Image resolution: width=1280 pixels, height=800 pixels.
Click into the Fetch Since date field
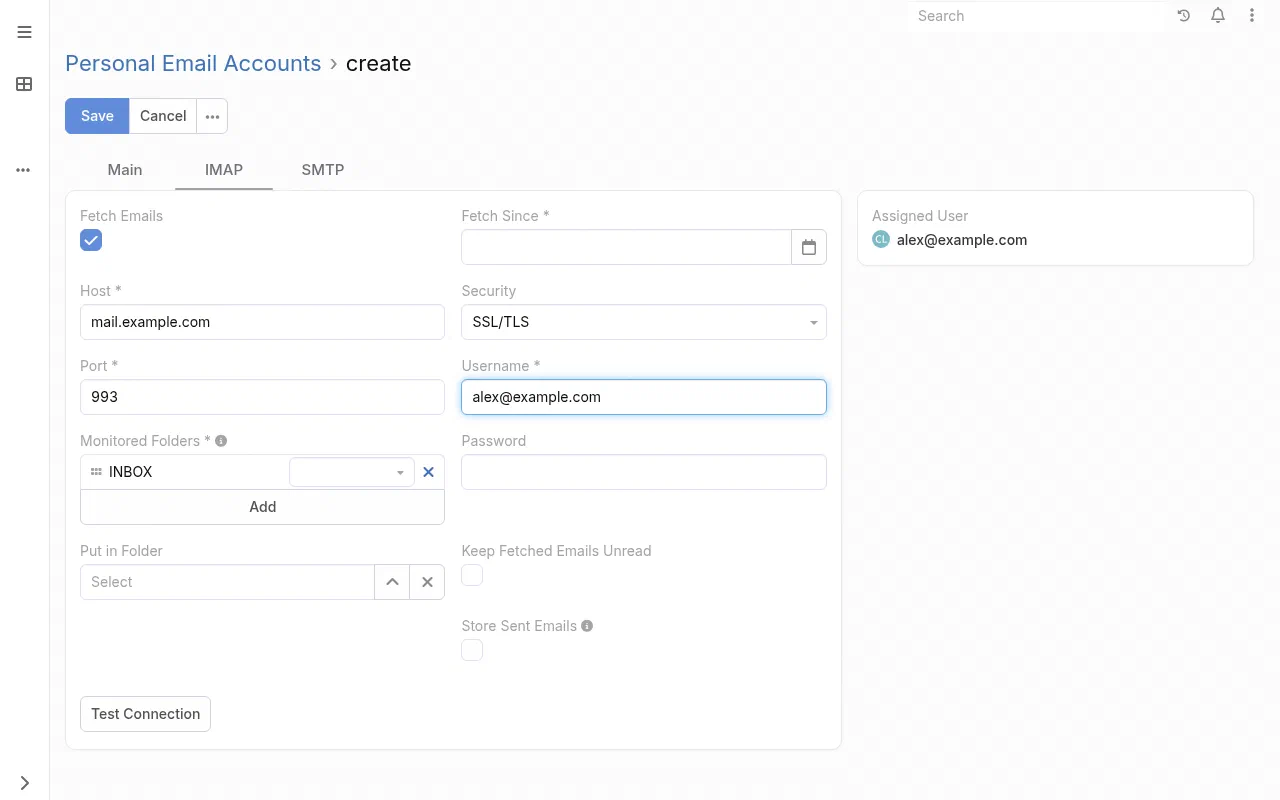[x=626, y=247]
